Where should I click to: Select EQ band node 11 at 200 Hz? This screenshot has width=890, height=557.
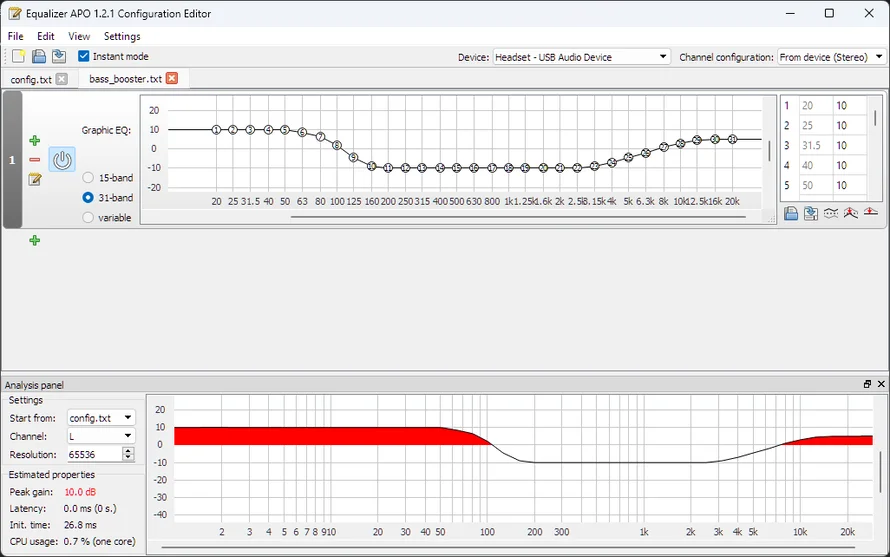388,168
